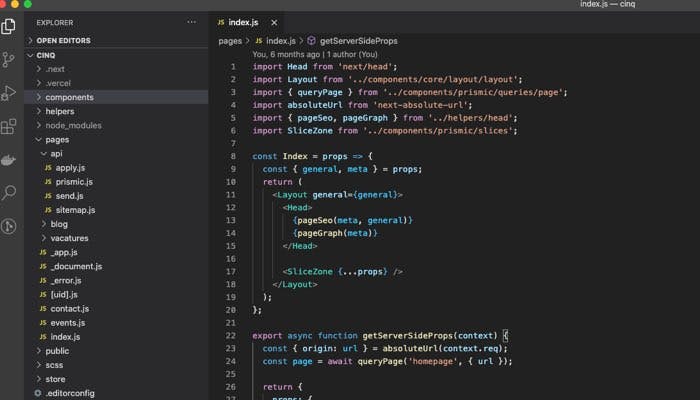Click JS icon of apply.js file
Image resolution: width=700 pixels, height=400 pixels.
[x=48, y=168]
